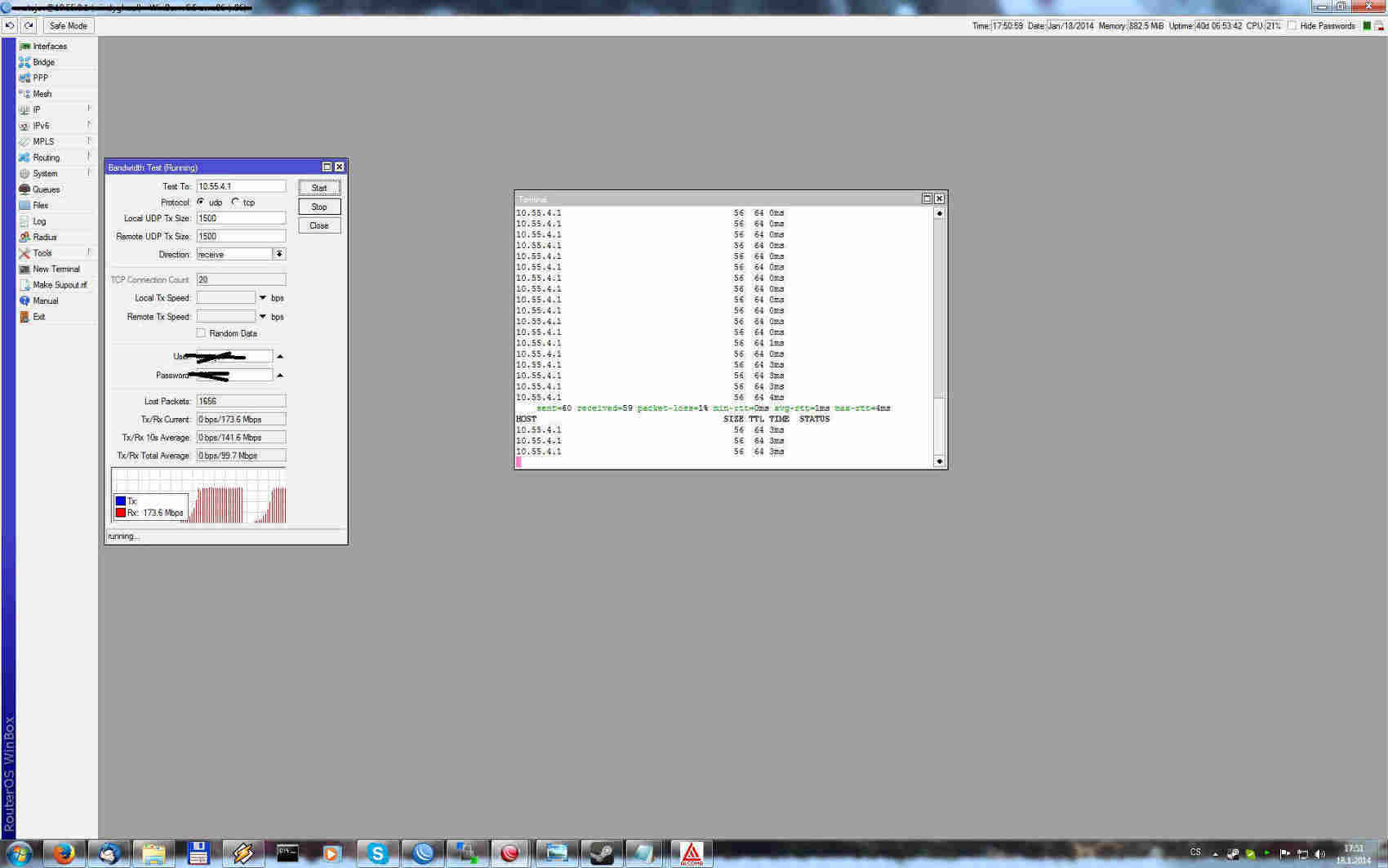1388x868 pixels.
Task: Click the Queues icon
Action: [x=24, y=189]
